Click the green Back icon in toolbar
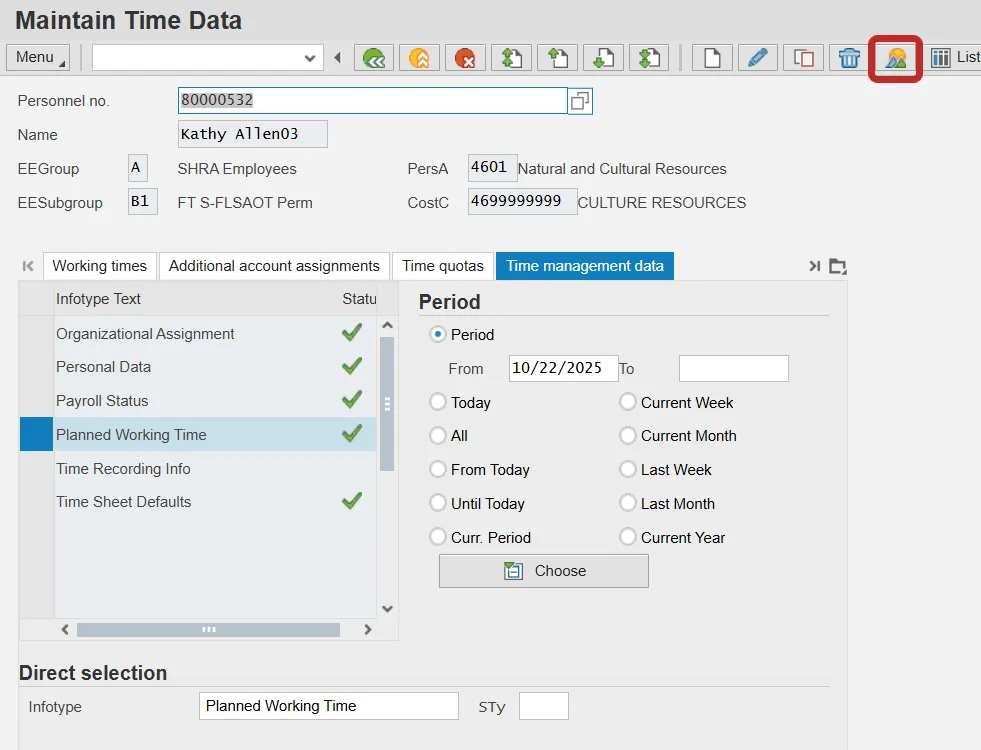The image size is (981, 750). point(374,58)
